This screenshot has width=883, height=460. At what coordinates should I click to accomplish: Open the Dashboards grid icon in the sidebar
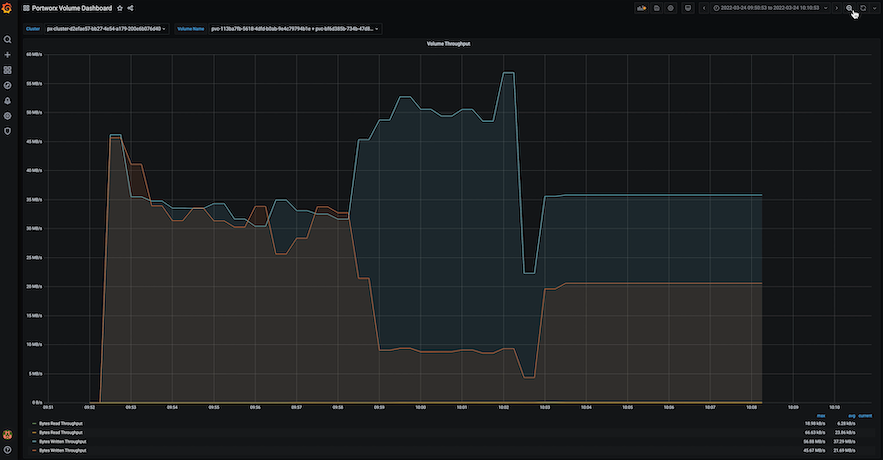pos(7,70)
